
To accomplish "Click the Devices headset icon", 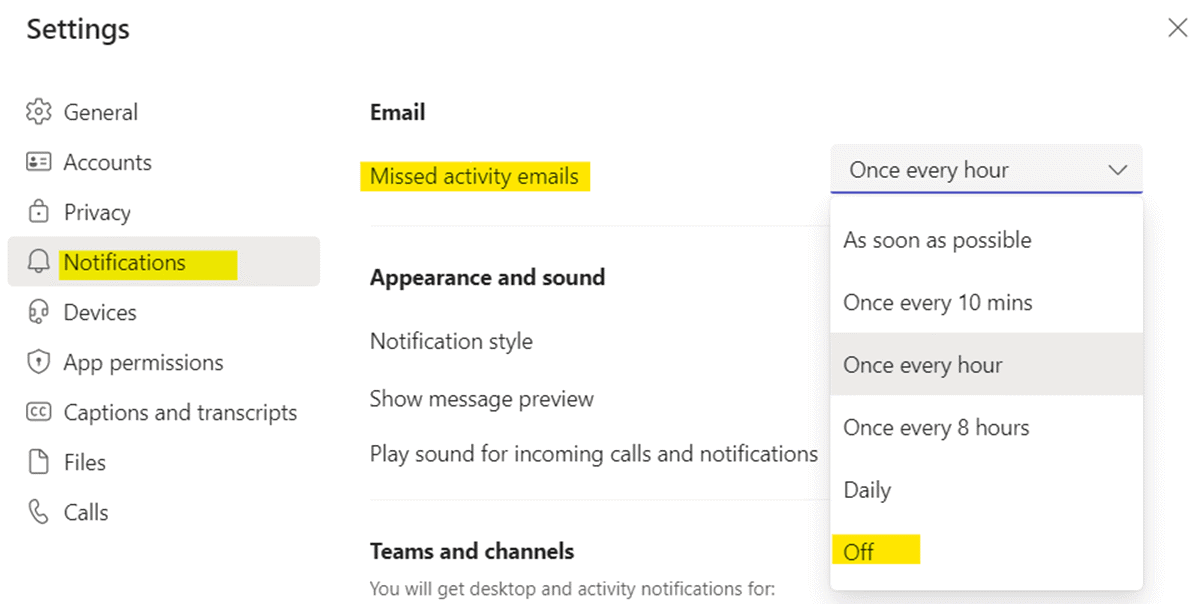I will pos(39,312).
